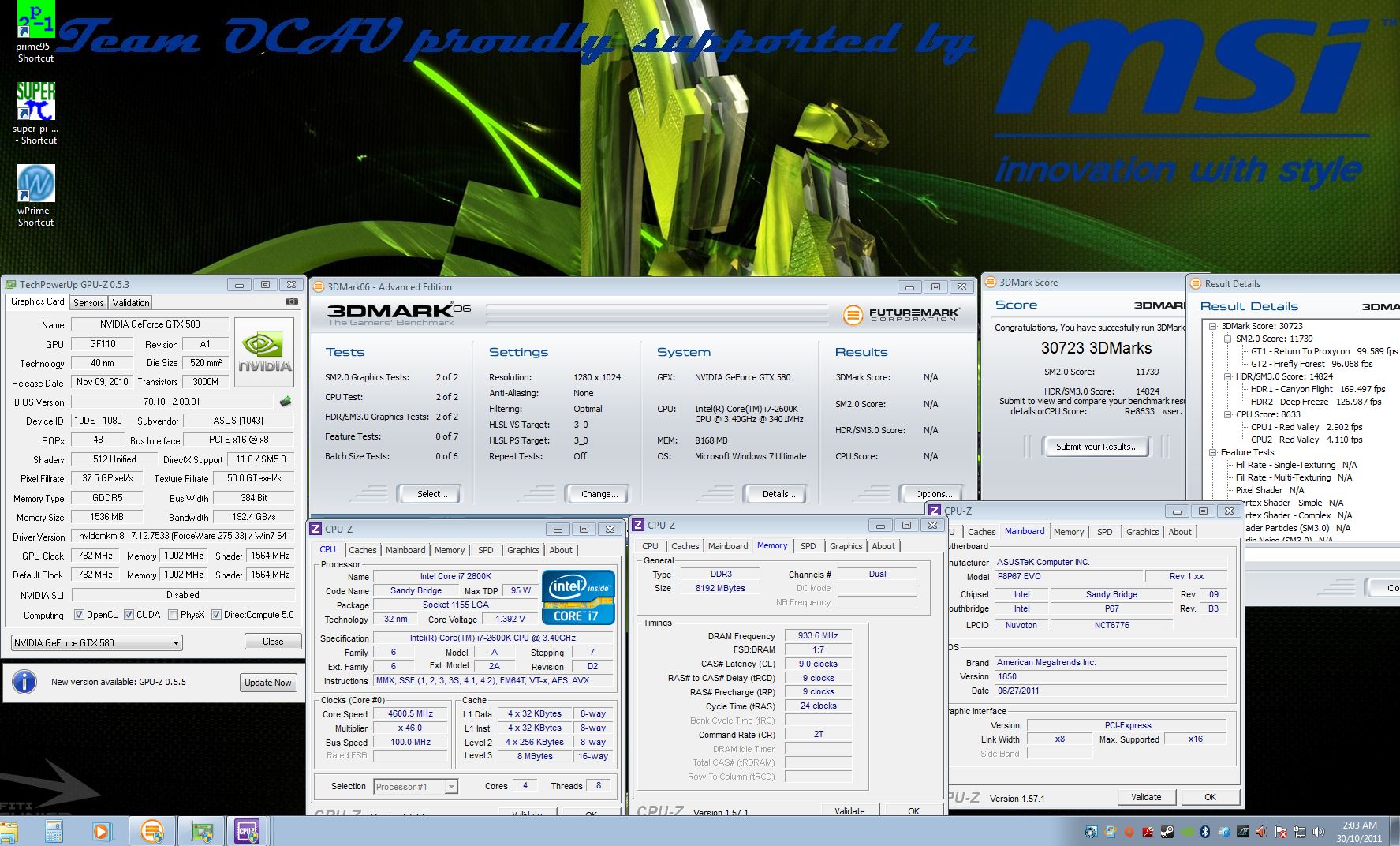
Task: Collapse the HDR/SM3.0 Score: 14824 node
Action: (x=1228, y=376)
